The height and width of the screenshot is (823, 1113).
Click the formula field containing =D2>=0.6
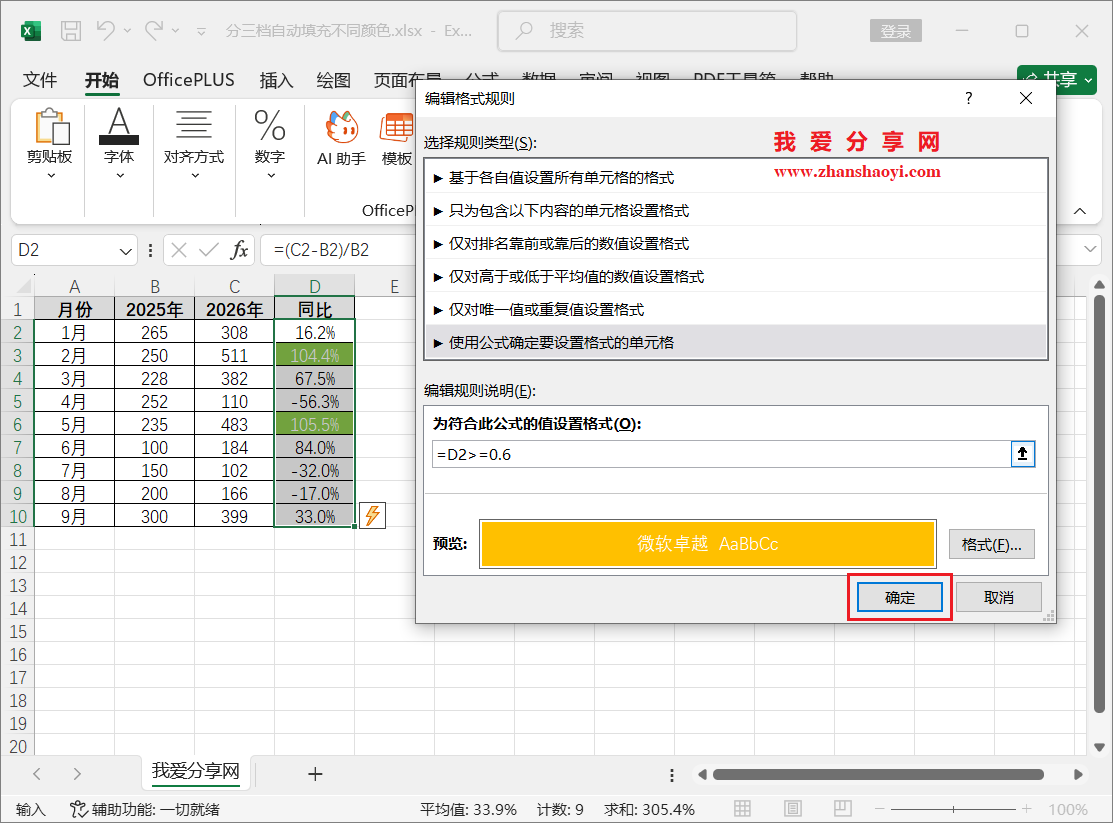point(720,454)
